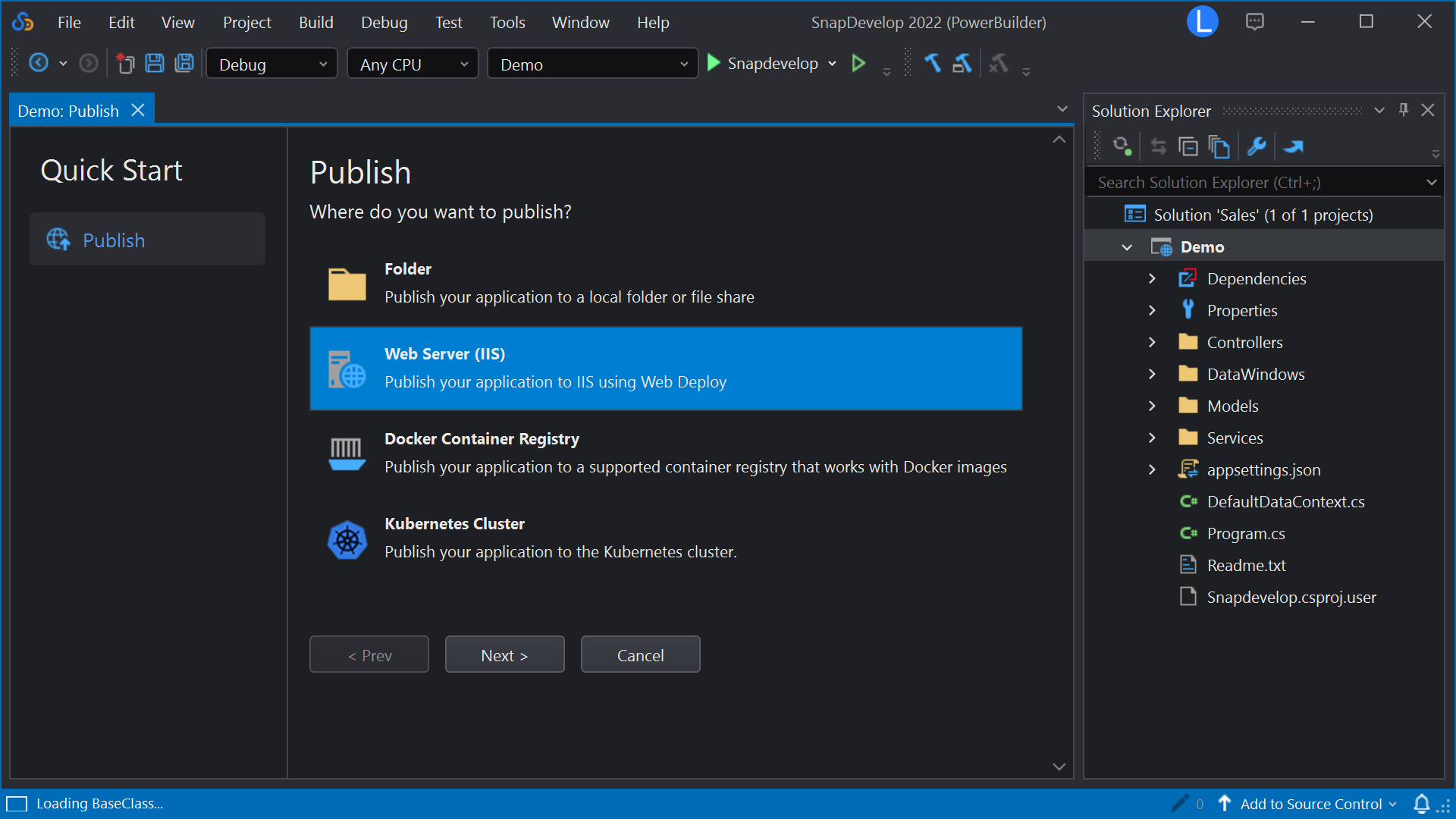This screenshot has width=1456, height=819.
Task: Open the notifications bell in status bar
Action: tap(1421, 803)
